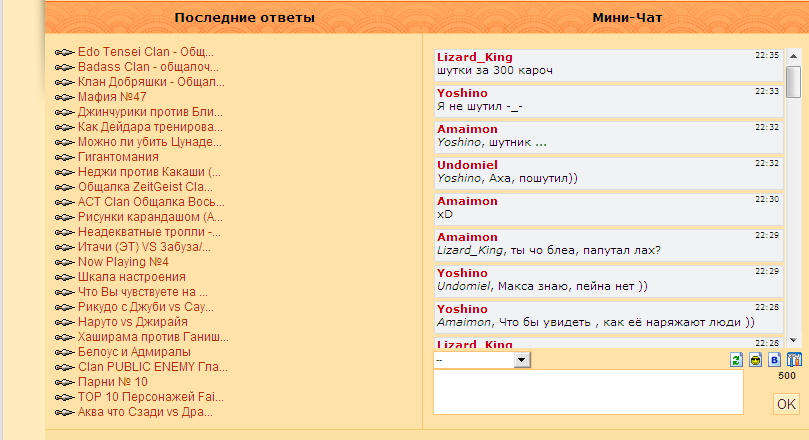Image resolution: width=809 pixels, height=440 pixels.
Task: Click Amaimon username on the xD message
Action: click(x=467, y=201)
